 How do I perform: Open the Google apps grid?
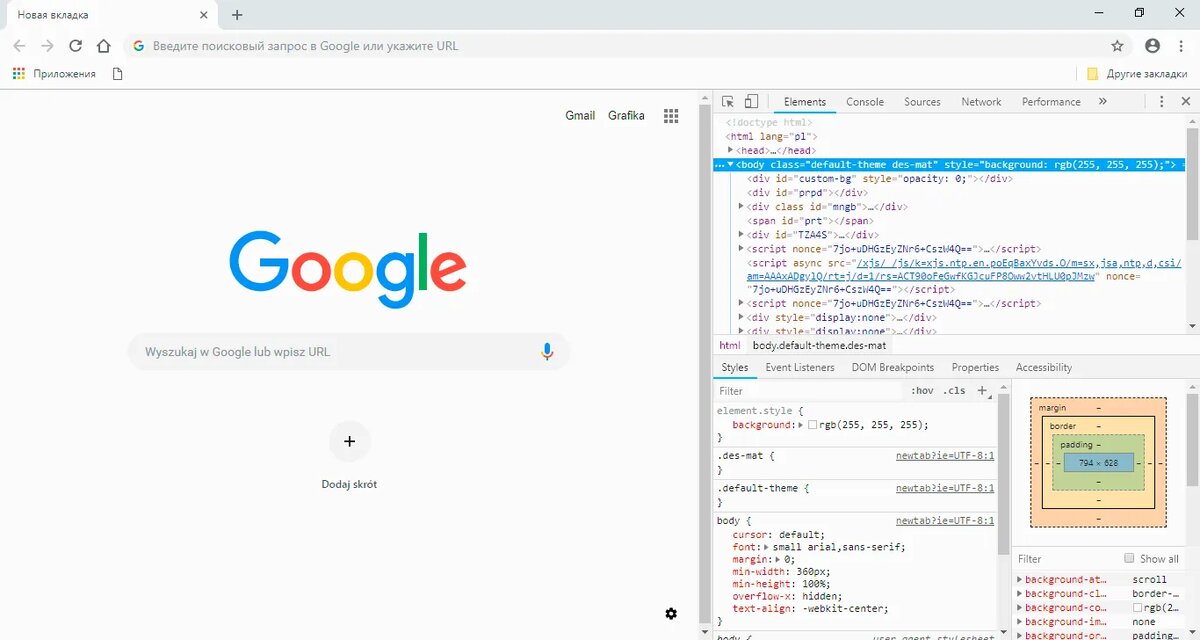click(x=671, y=116)
